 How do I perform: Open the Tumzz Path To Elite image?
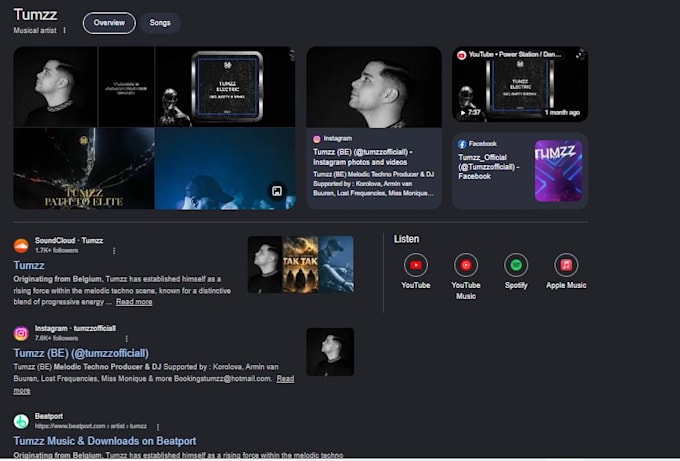tap(84, 168)
